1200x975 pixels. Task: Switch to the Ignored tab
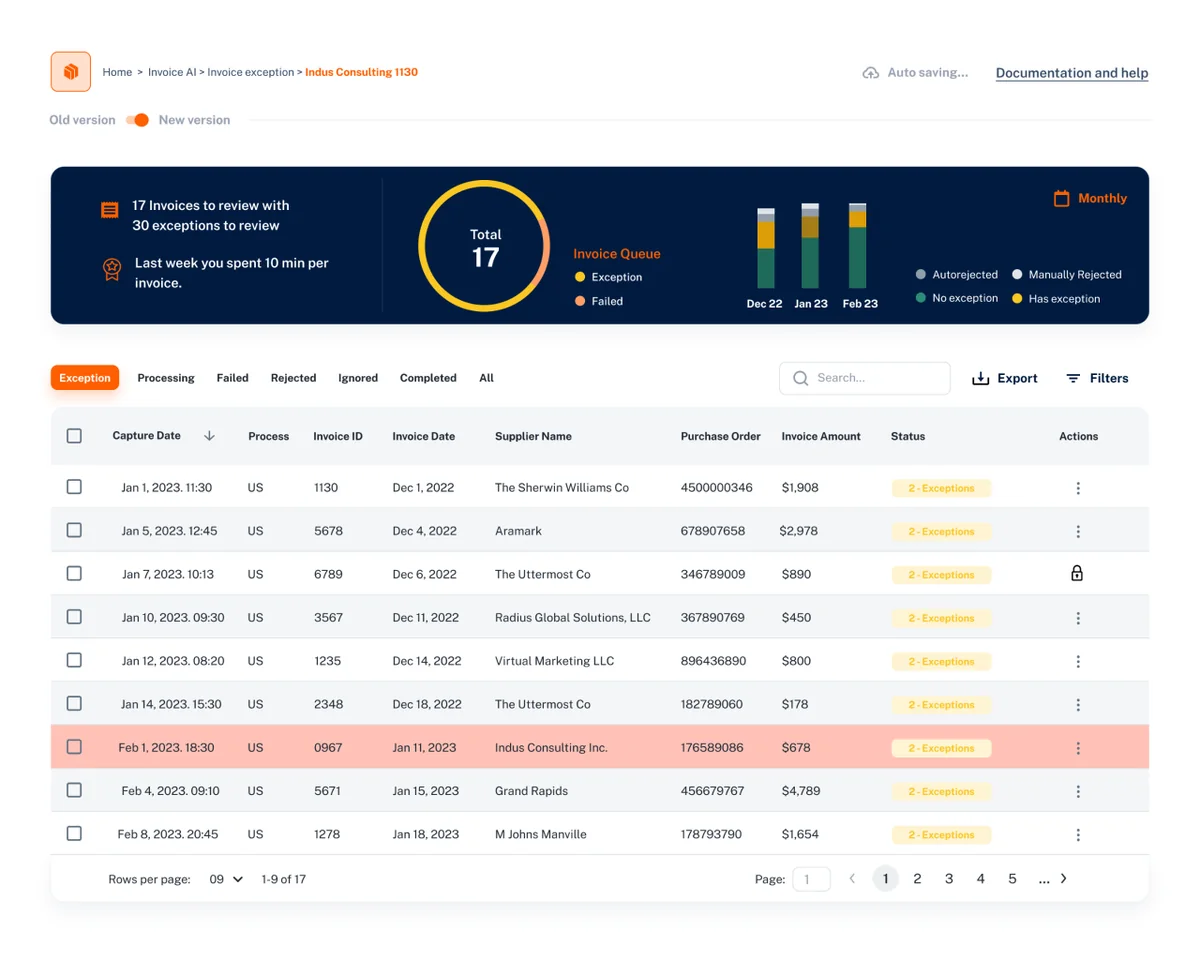[x=358, y=378]
